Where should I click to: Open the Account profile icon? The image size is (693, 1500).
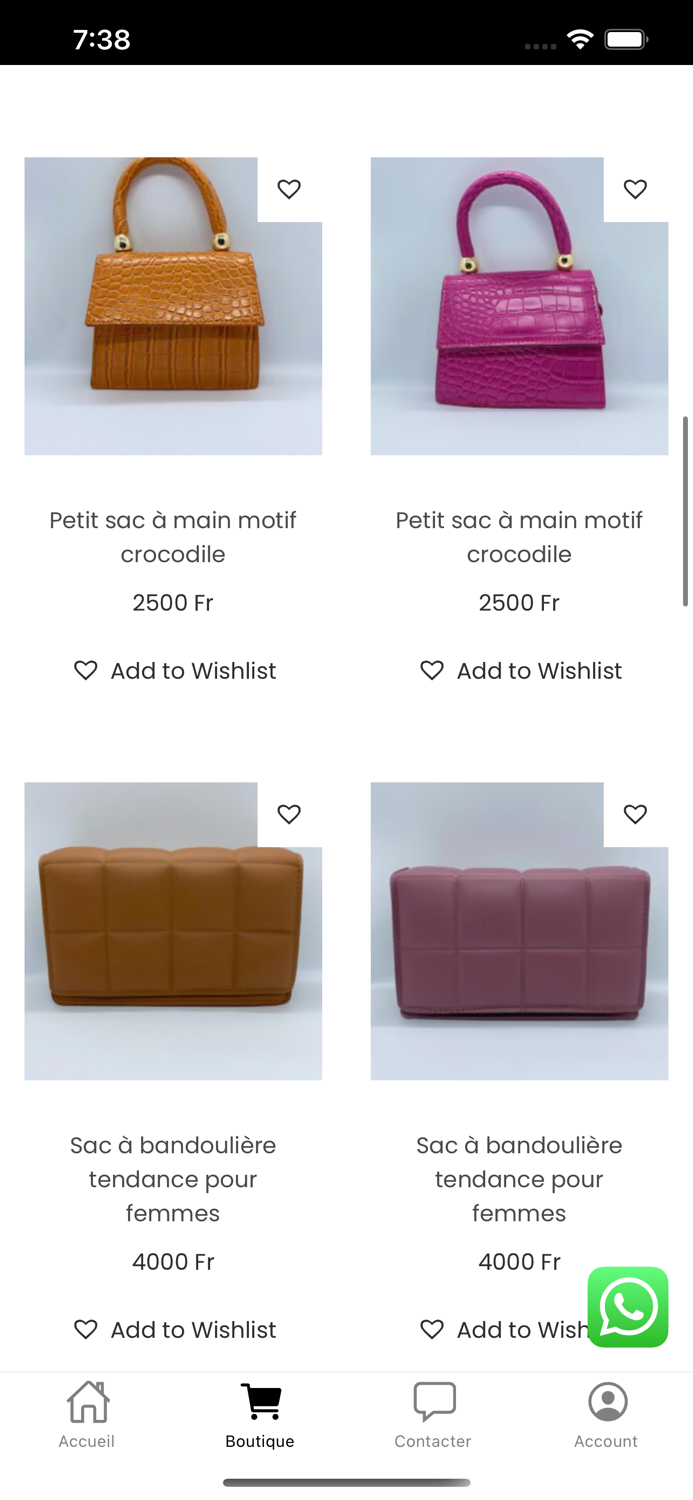[x=606, y=1402]
